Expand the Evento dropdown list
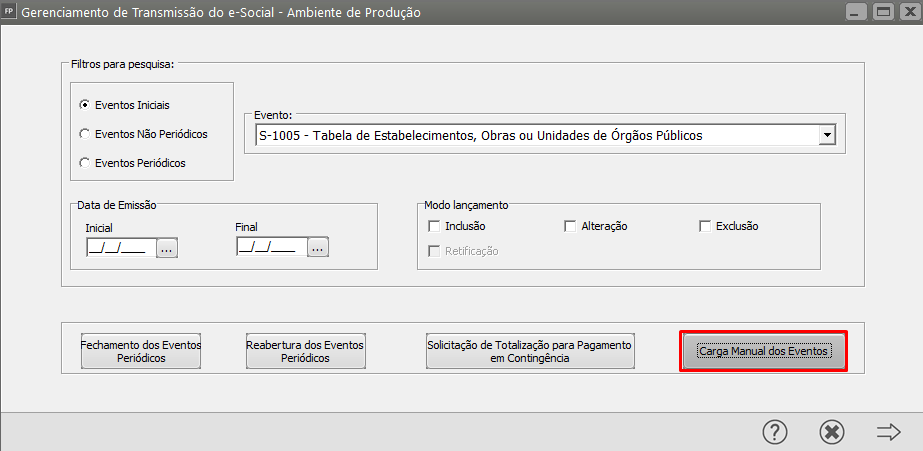The image size is (923, 451). (826, 135)
